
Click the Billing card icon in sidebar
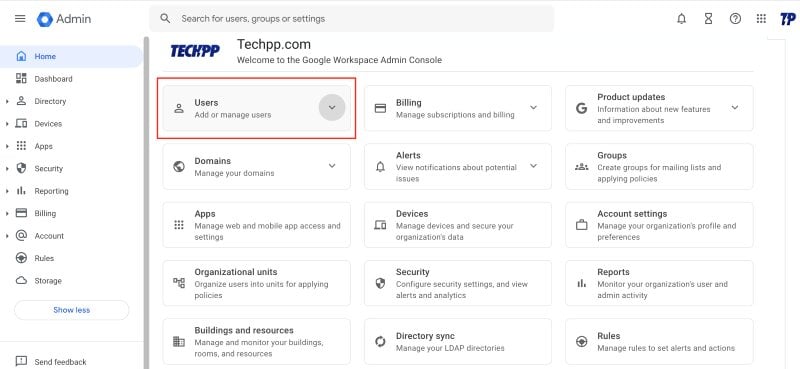pos(21,213)
